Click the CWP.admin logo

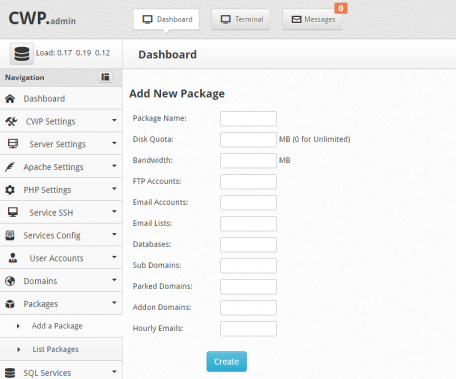click(x=42, y=18)
